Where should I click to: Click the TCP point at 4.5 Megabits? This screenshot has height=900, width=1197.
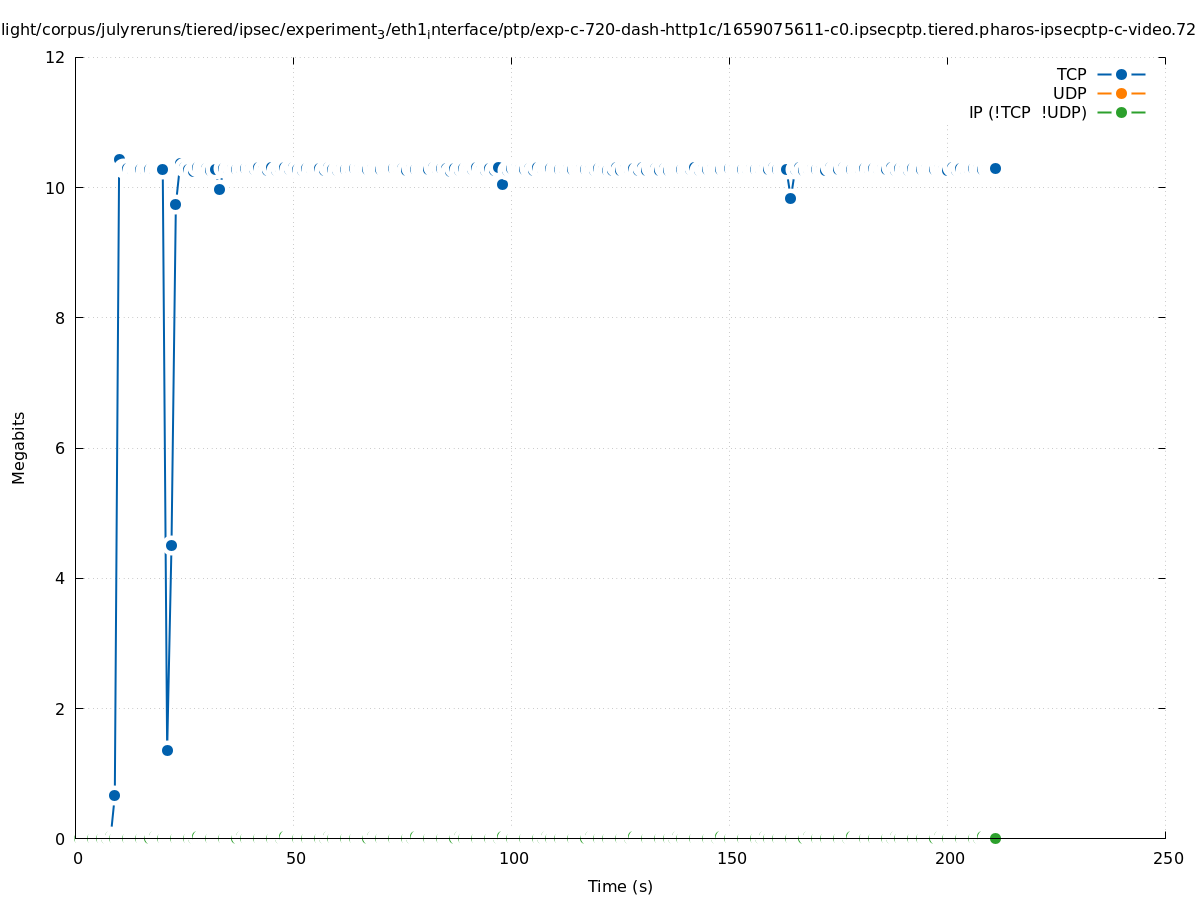point(171,545)
